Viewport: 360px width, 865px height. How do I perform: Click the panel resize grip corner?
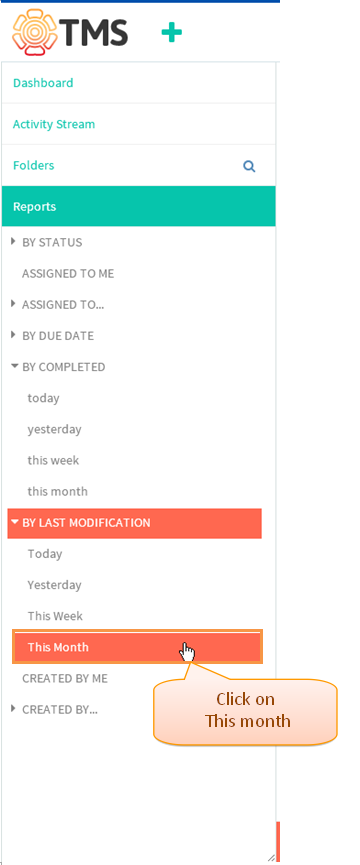(271, 858)
